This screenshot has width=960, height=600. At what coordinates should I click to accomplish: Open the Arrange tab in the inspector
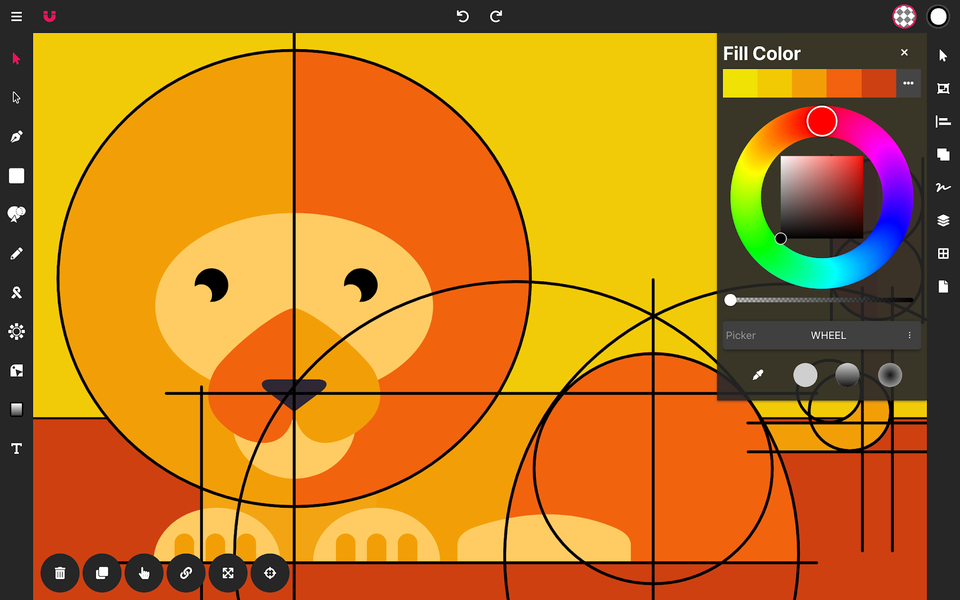(x=942, y=154)
